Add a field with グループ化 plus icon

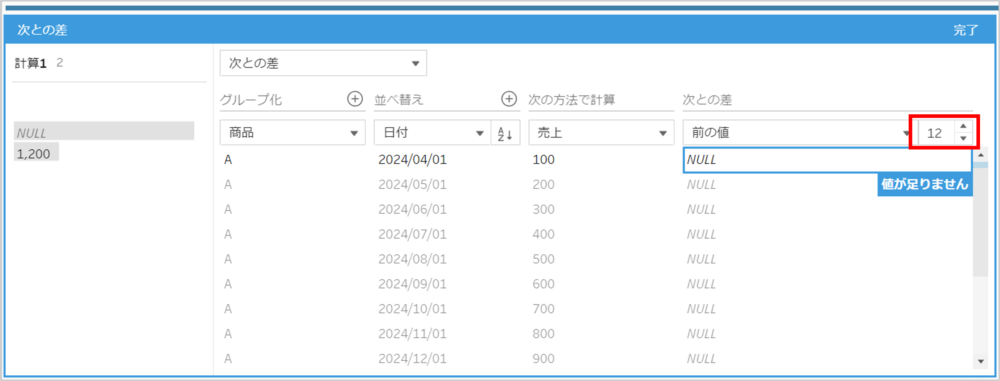click(x=354, y=99)
